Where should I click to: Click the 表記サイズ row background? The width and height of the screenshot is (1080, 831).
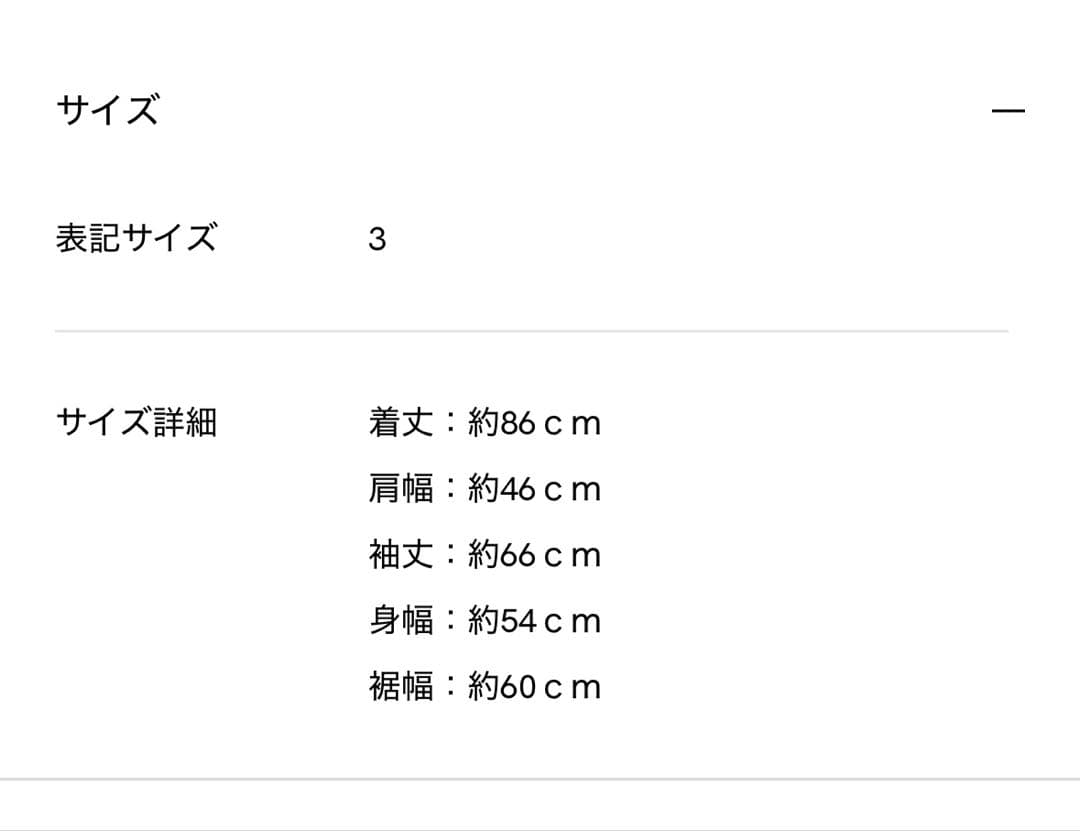600,236
